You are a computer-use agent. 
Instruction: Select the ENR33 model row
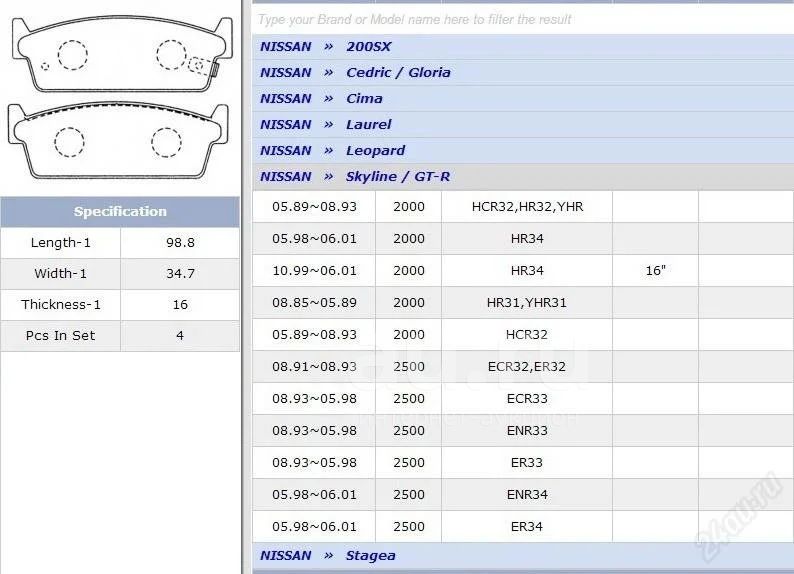(526, 431)
